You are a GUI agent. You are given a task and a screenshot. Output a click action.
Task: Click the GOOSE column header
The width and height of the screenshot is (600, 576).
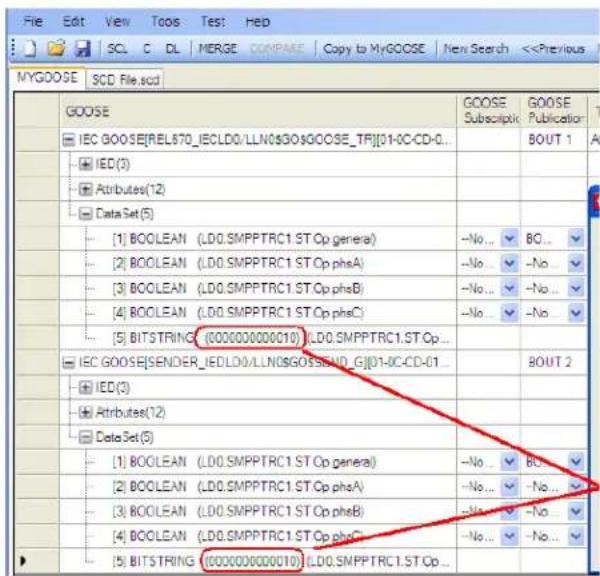(258, 111)
